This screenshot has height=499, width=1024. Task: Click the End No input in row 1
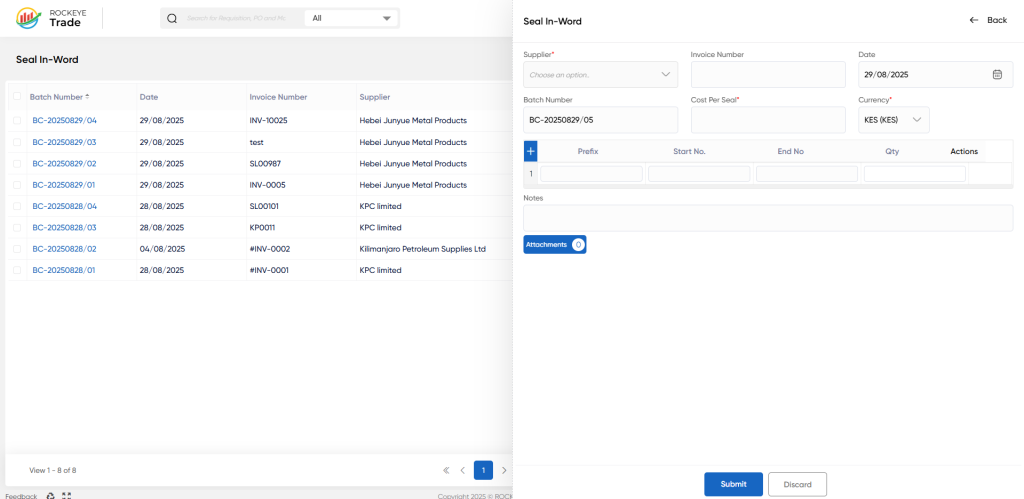[x=807, y=174]
